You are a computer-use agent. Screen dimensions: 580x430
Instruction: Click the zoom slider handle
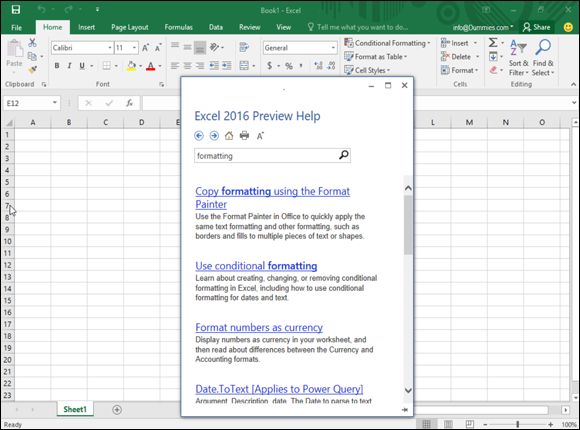(517, 424)
